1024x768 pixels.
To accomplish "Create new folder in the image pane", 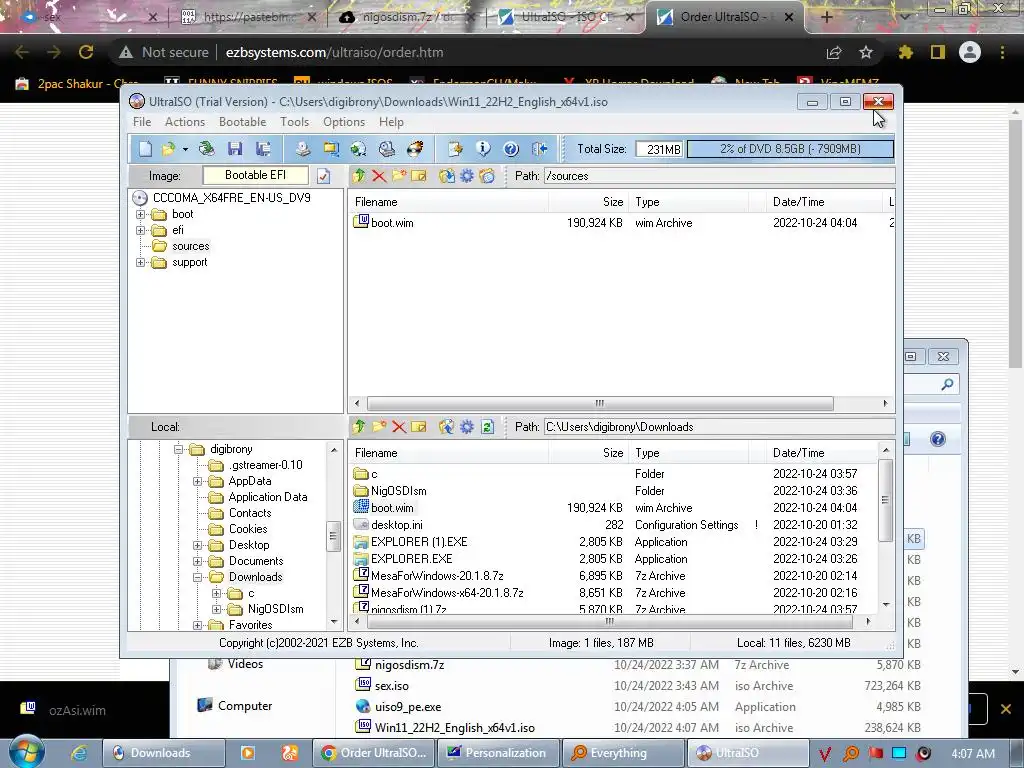I will coord(399,176).
